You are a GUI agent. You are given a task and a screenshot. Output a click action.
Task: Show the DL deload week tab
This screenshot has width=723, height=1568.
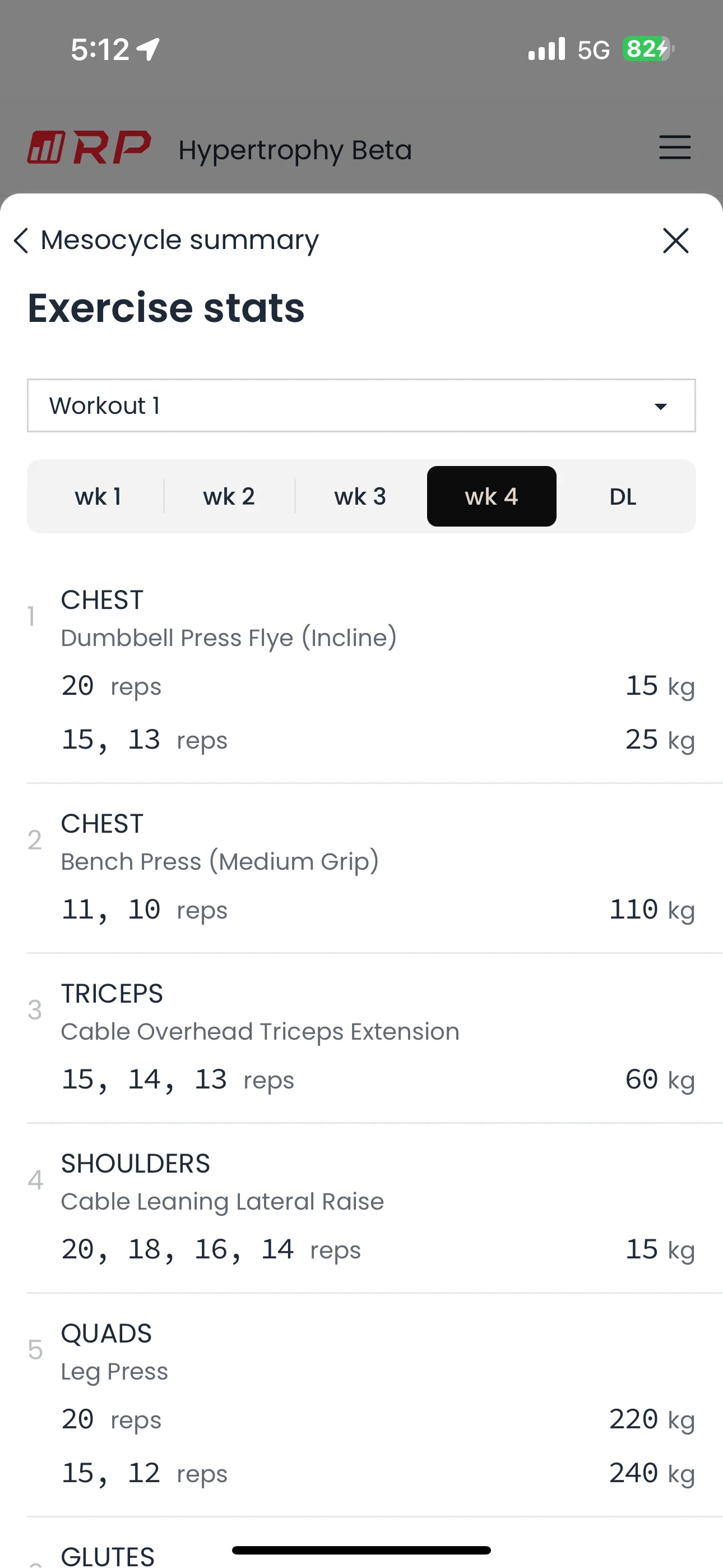pyautogui.click(x=623, y=497)
